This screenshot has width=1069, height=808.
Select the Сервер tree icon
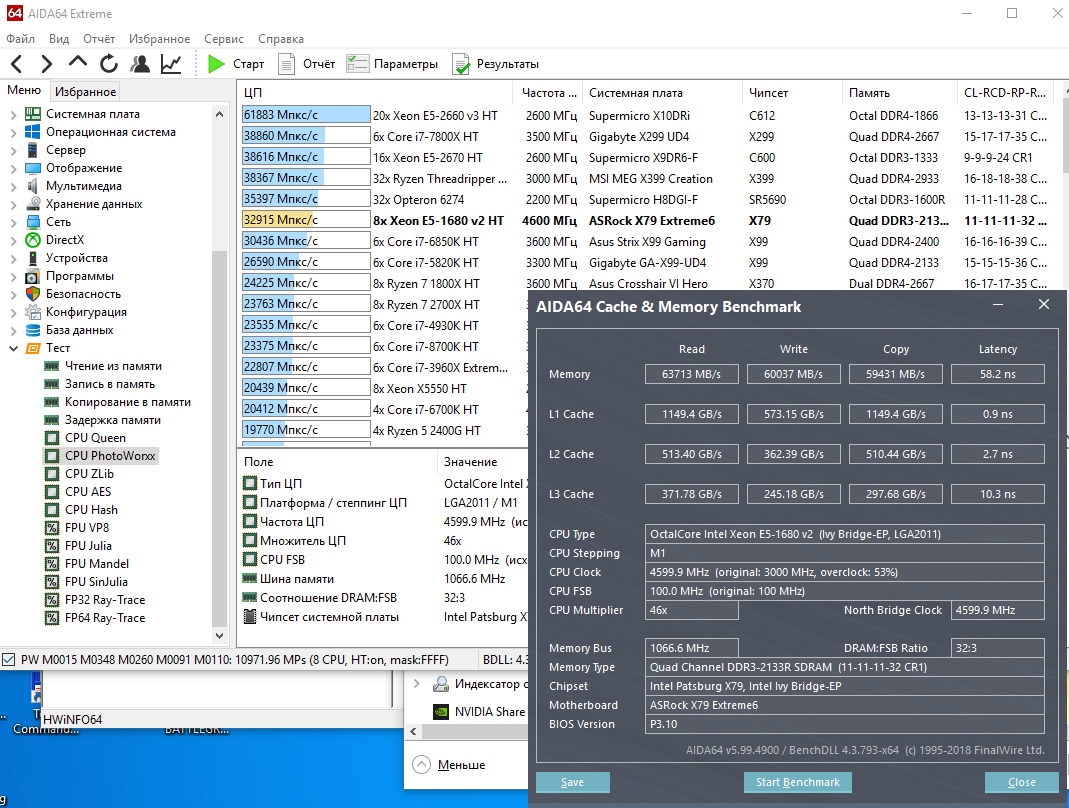tap(33, 150)
